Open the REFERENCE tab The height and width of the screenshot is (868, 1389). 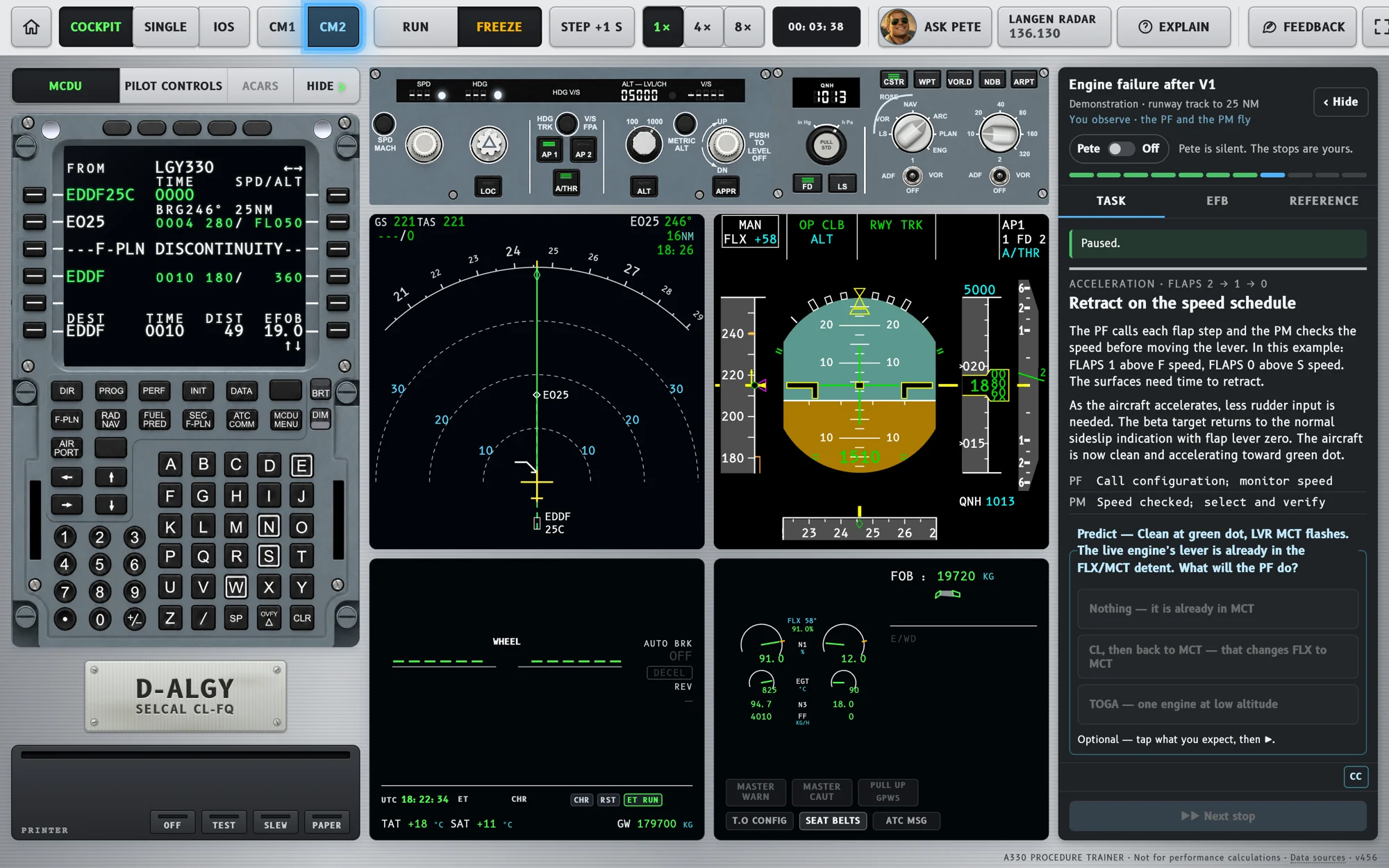[1324, 201]
